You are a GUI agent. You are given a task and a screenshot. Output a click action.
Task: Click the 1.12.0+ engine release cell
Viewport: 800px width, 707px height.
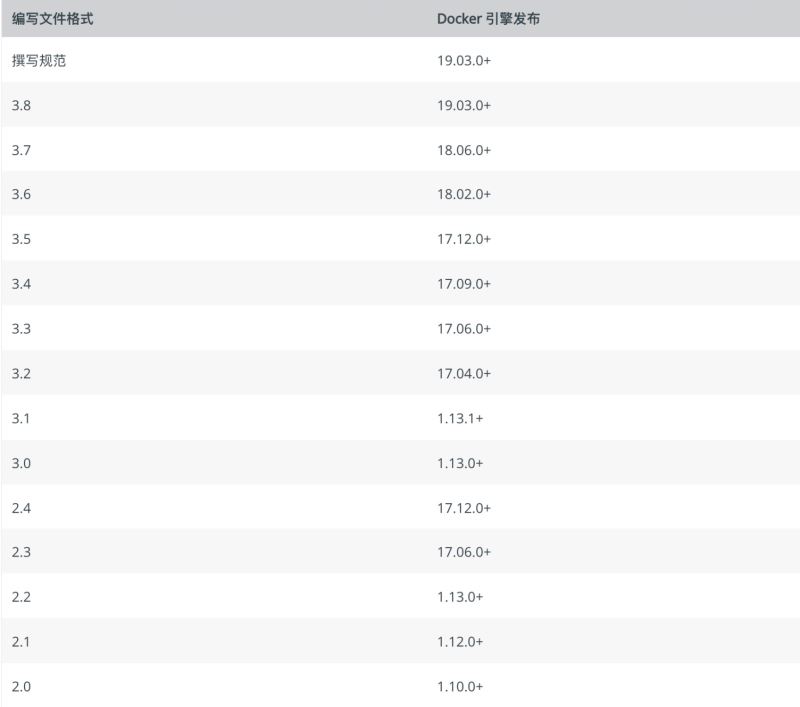coord(460,642)
